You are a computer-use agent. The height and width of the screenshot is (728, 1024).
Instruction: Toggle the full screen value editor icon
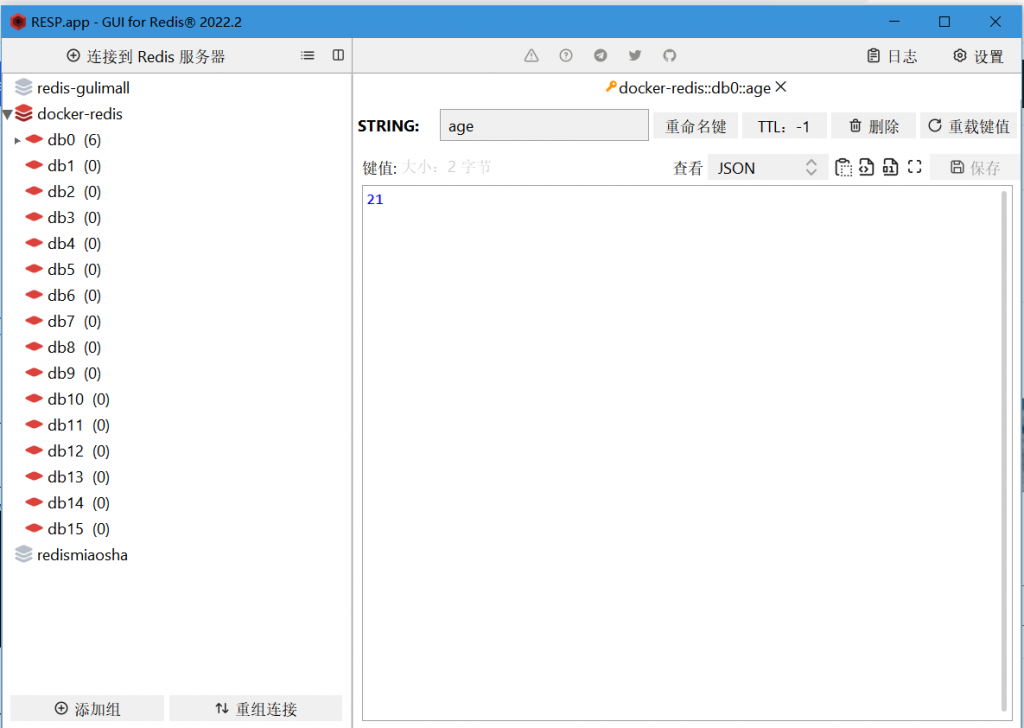[x=914, y=168]
